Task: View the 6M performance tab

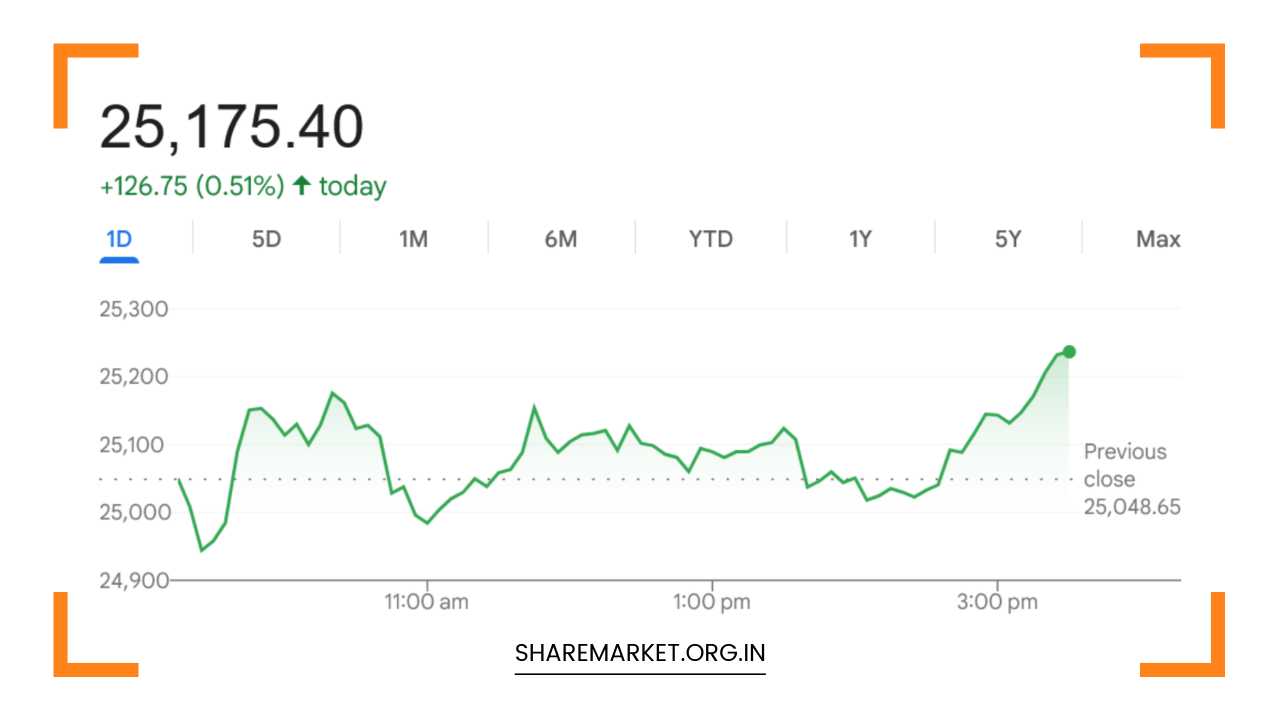Action: coord(561,238)
